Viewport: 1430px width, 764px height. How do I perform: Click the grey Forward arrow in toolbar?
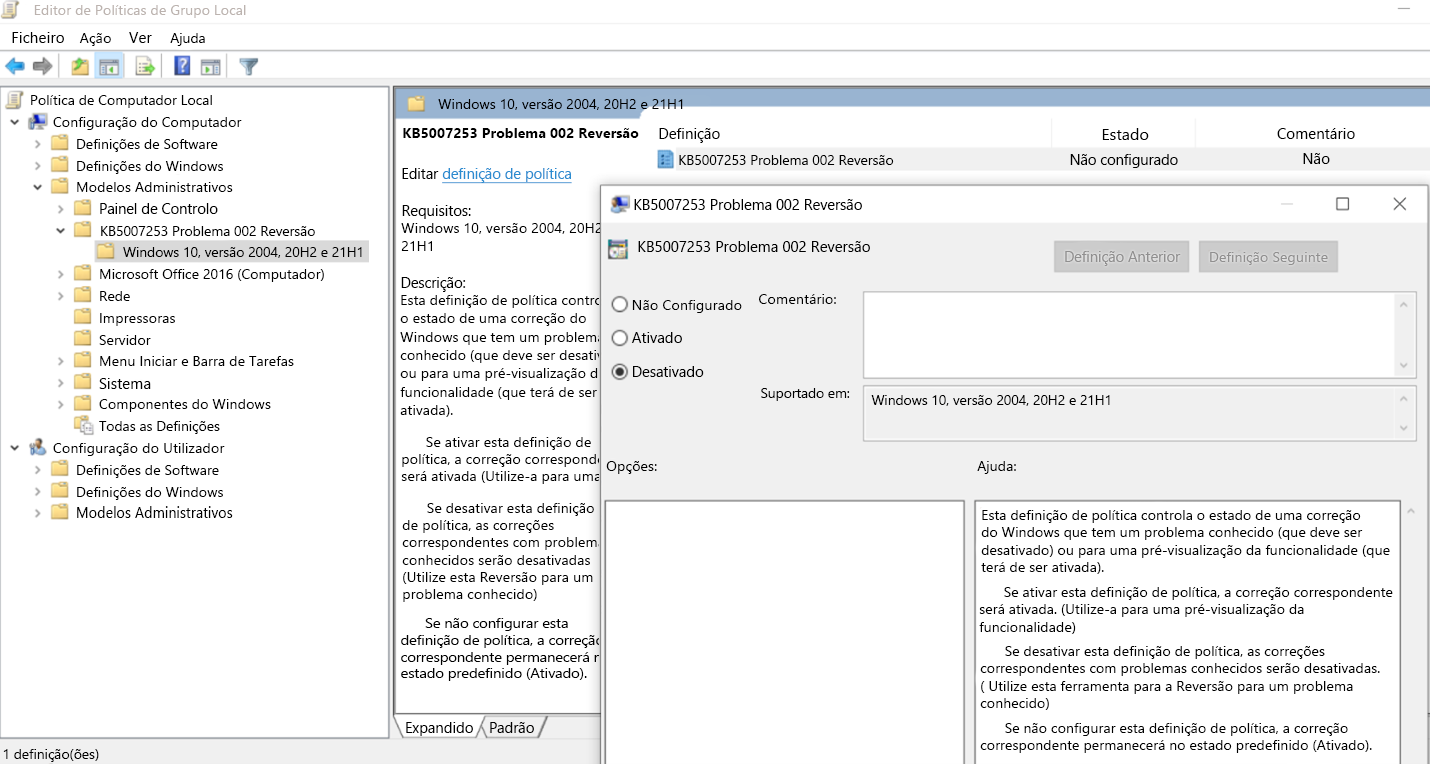[x=42, y=67]
